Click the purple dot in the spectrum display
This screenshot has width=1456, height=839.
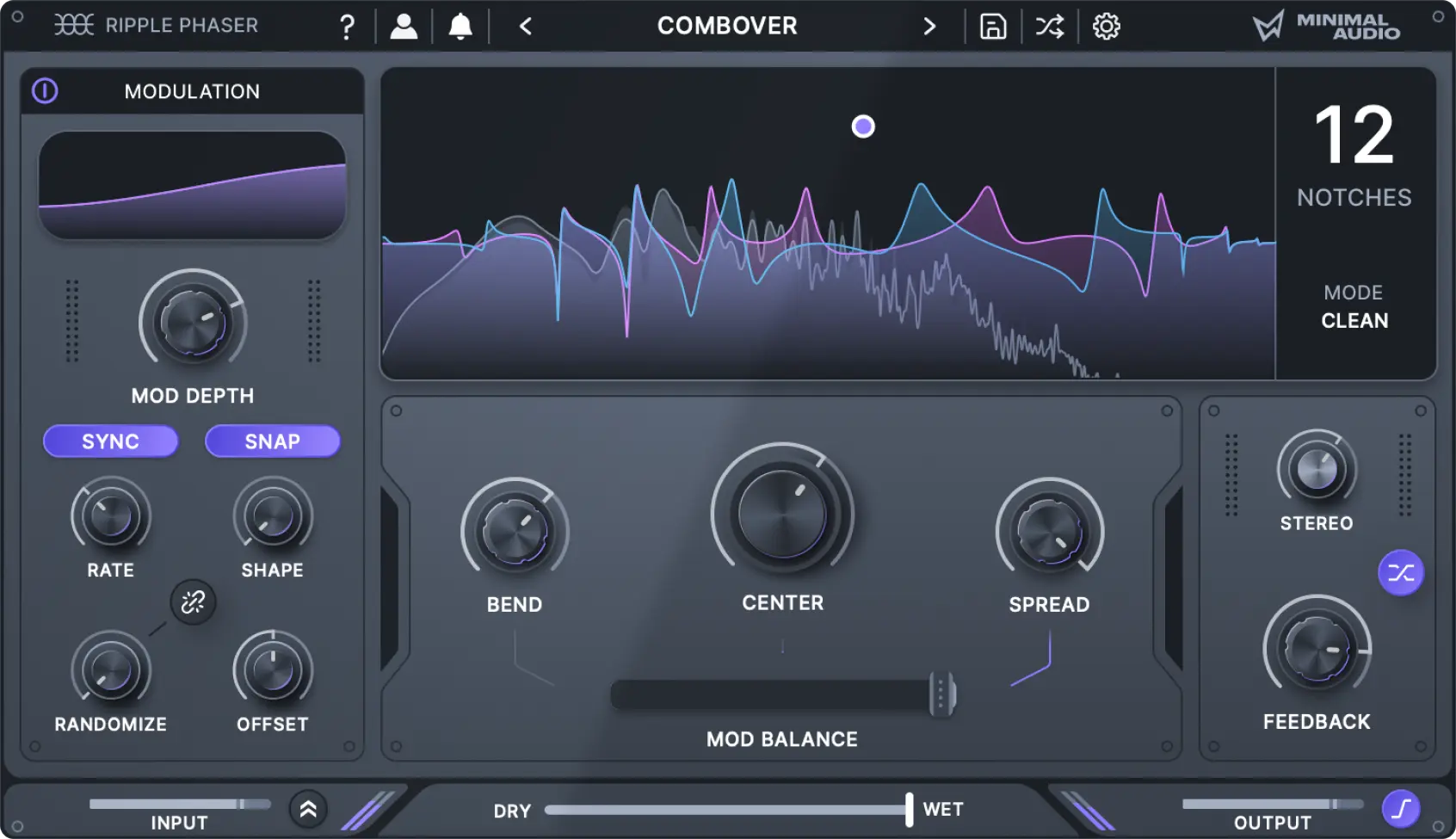pyautogui.click(x=863, y=126)
